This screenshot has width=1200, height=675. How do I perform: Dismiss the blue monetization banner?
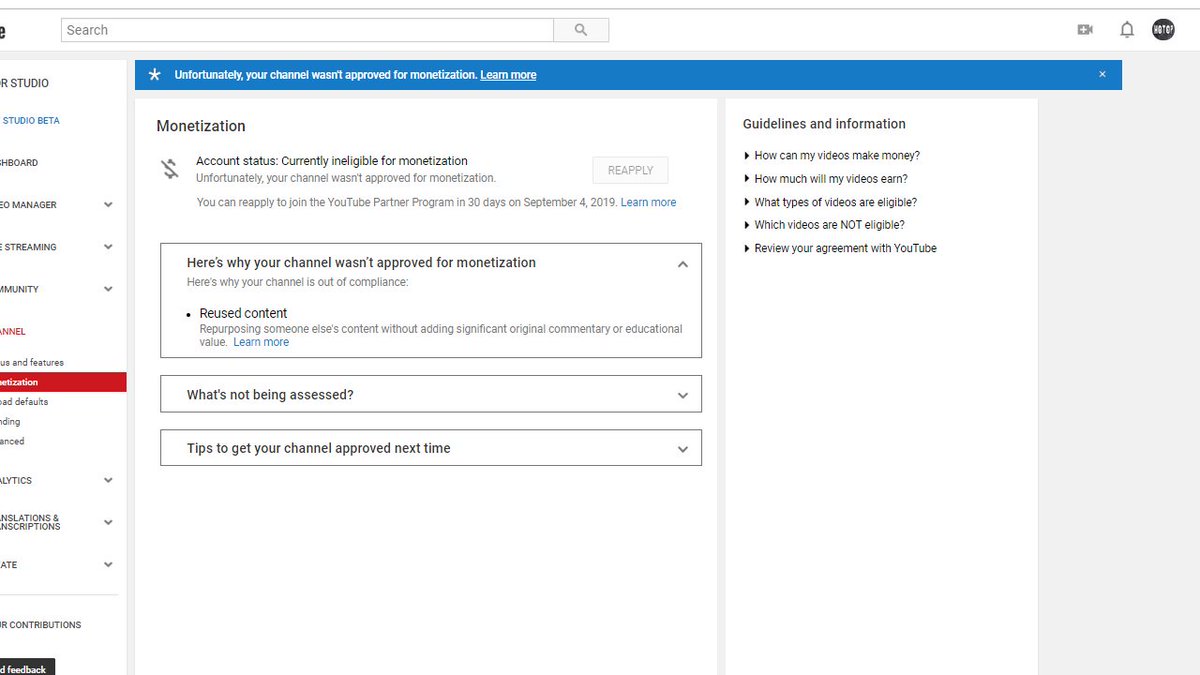pos(1102,75)
